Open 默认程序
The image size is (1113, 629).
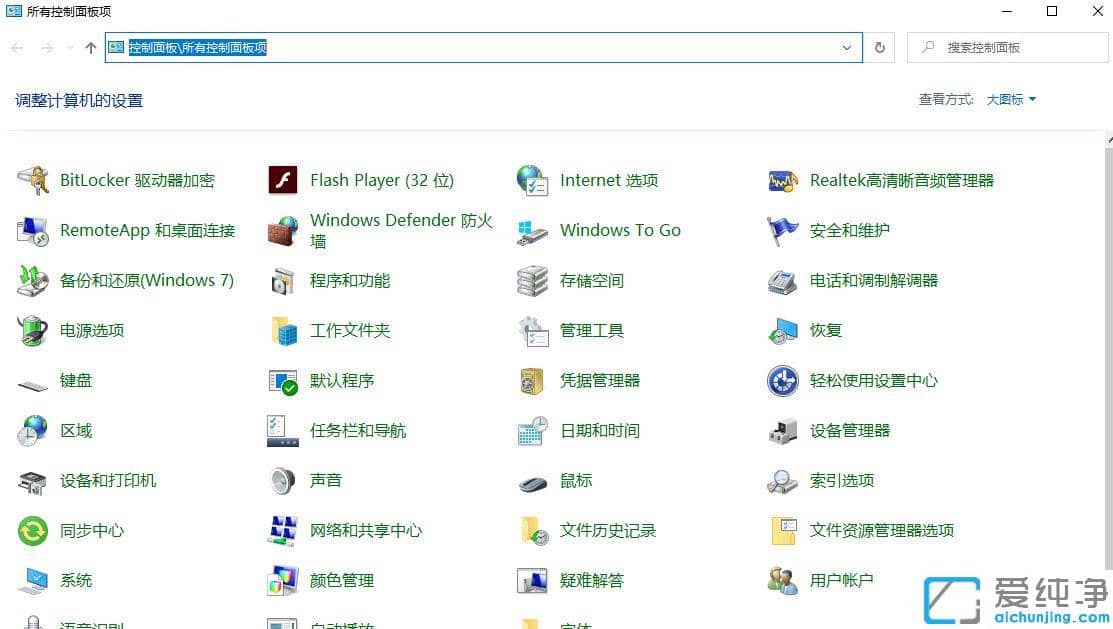pyautogui.click(x=340, y=380)
